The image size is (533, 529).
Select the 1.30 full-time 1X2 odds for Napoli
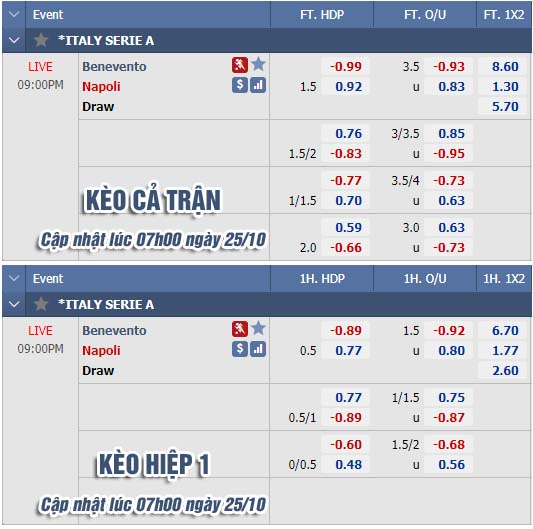coord(505,86)
